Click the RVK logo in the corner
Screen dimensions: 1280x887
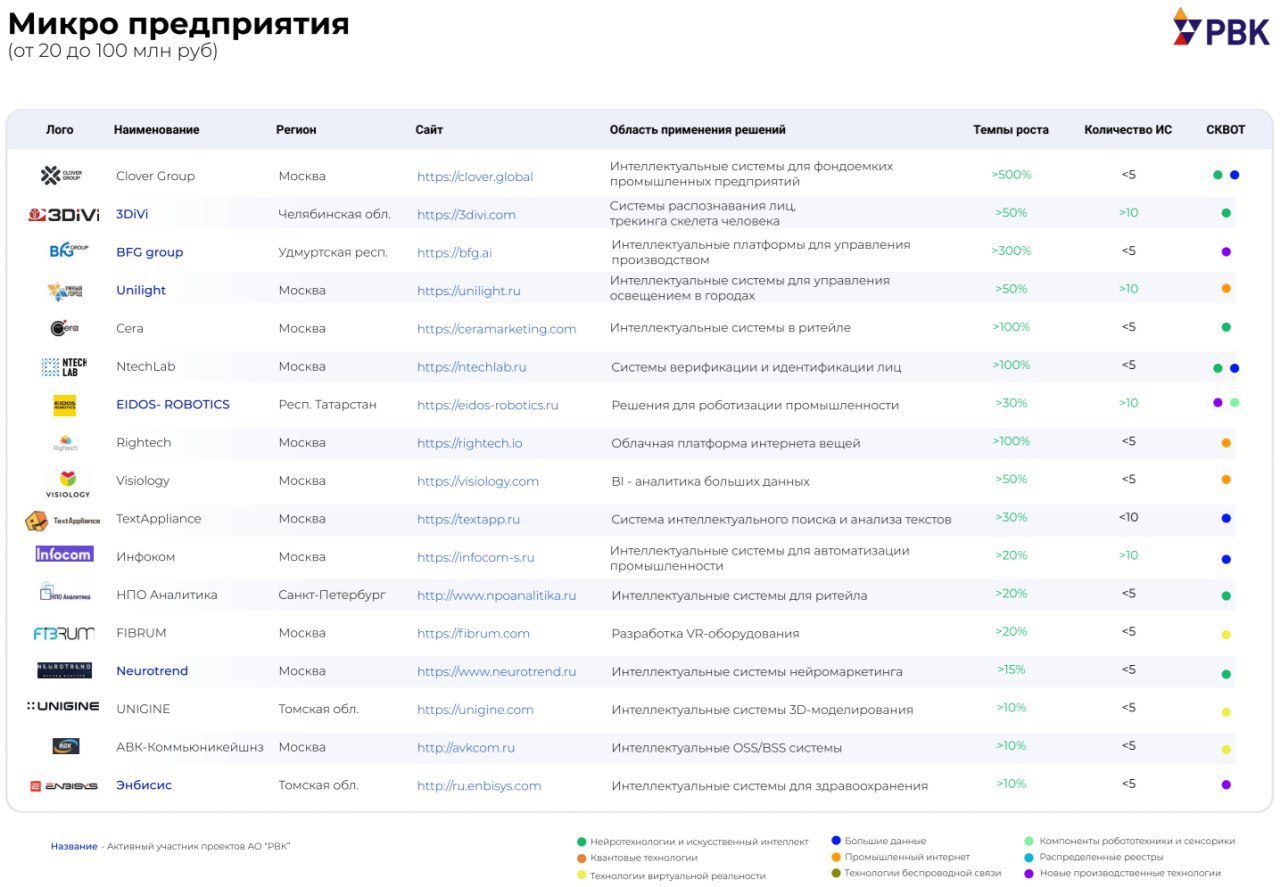pos(1221,28)
